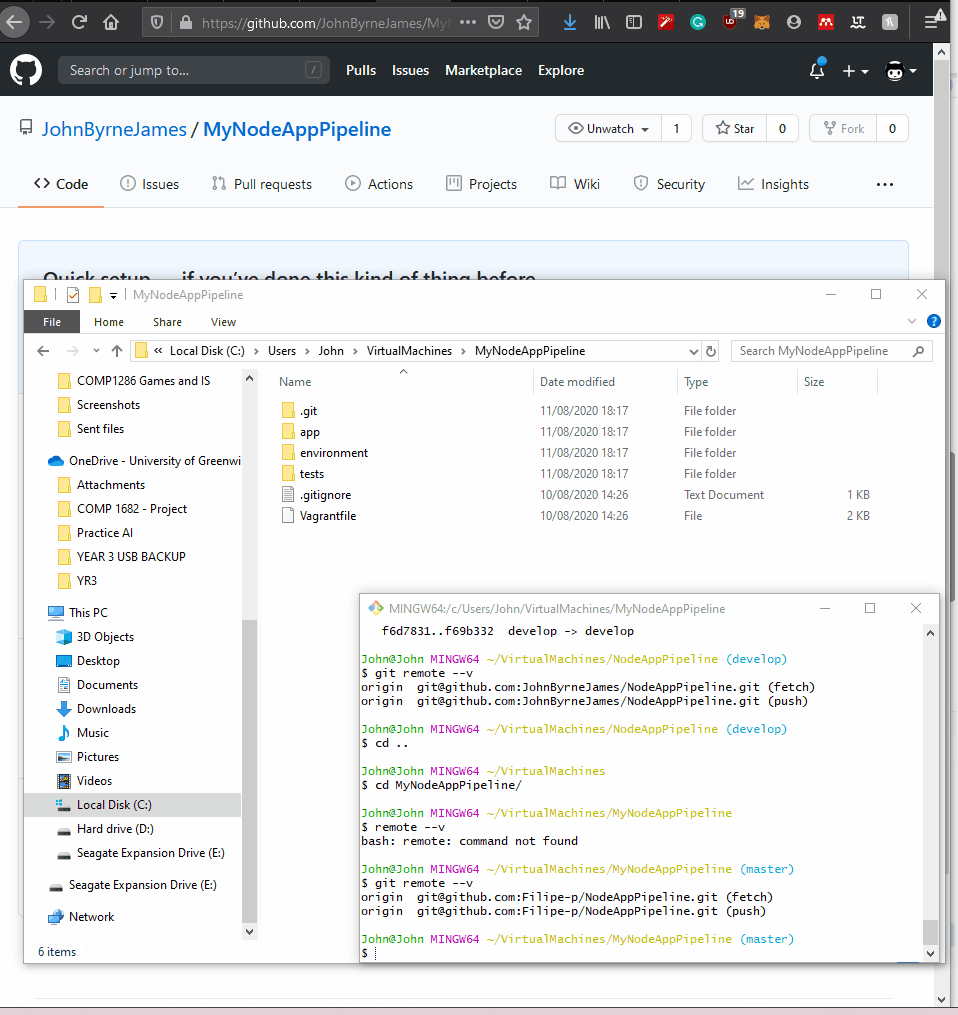
Task: Refresh the Explorer folder view
Action: (x=711, y=351)
